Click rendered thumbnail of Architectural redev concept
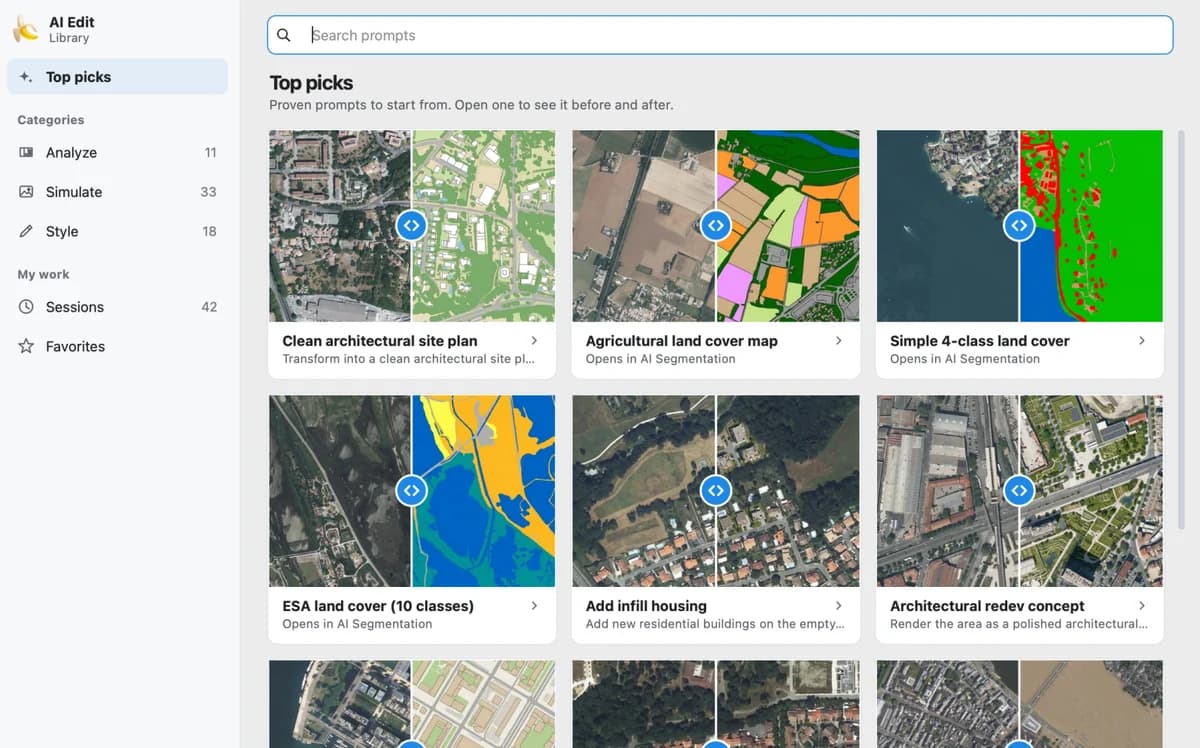Image resolution: width=1200 pixels, height=748 pixels. pyautogui.click(x=1091, y=491)
